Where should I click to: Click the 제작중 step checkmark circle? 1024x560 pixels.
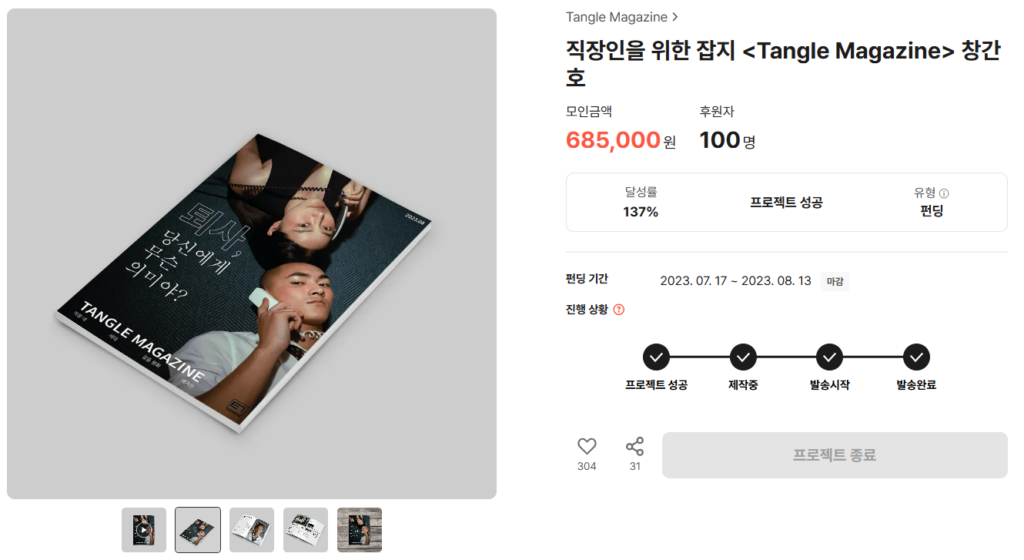click(743, 357)
